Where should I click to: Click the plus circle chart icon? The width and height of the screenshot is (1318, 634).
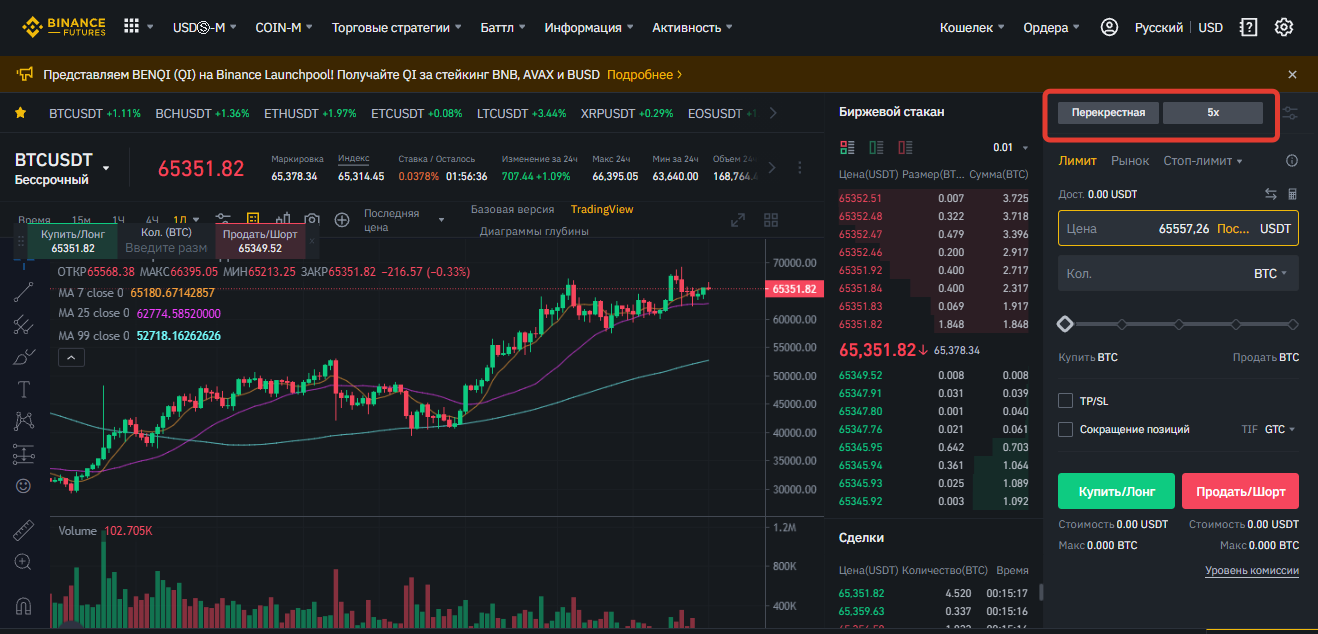pyautogui.click(x=342, y=219)
